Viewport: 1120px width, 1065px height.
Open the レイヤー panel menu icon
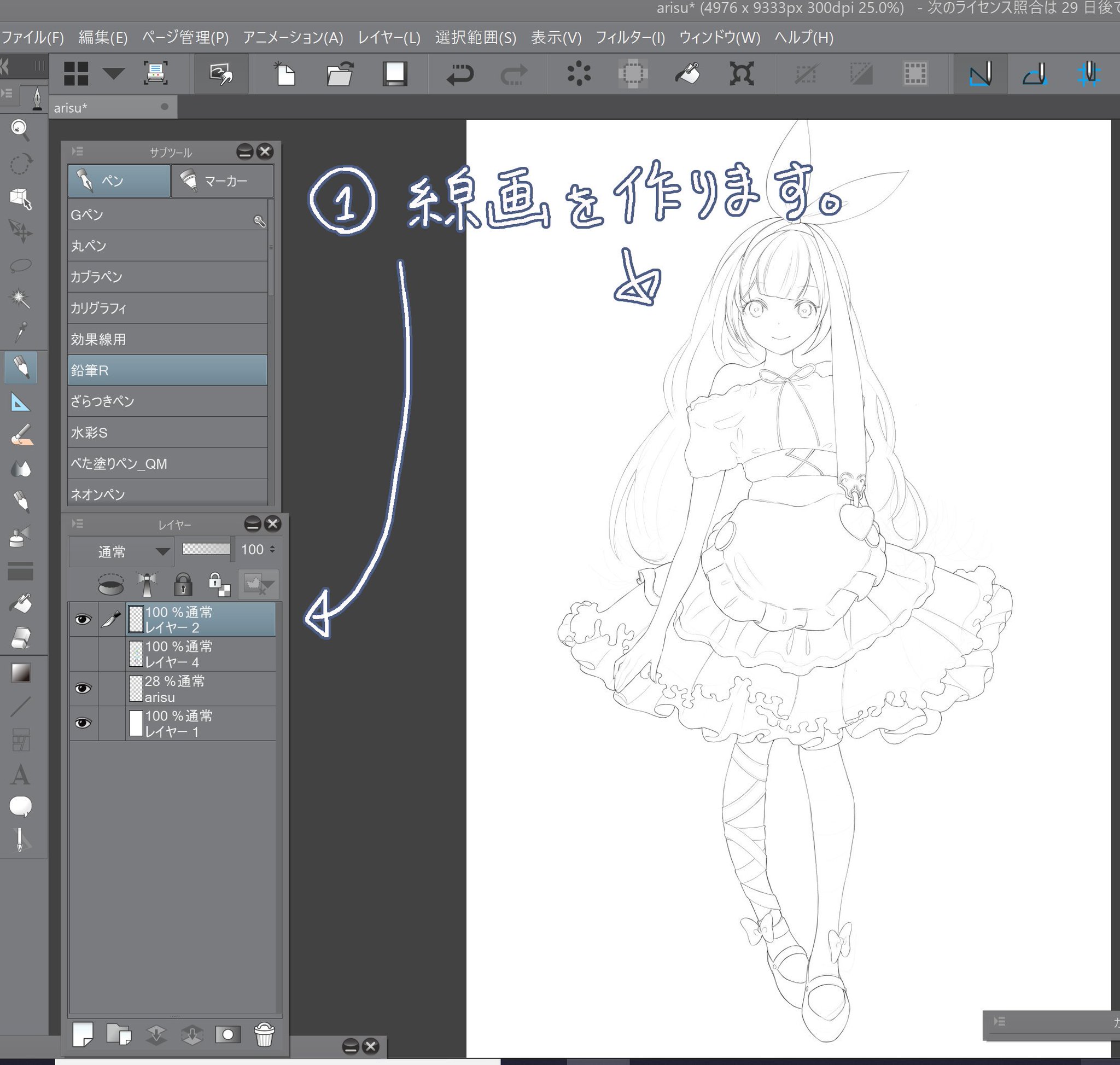pyautogui.click(x=77, y=523)
